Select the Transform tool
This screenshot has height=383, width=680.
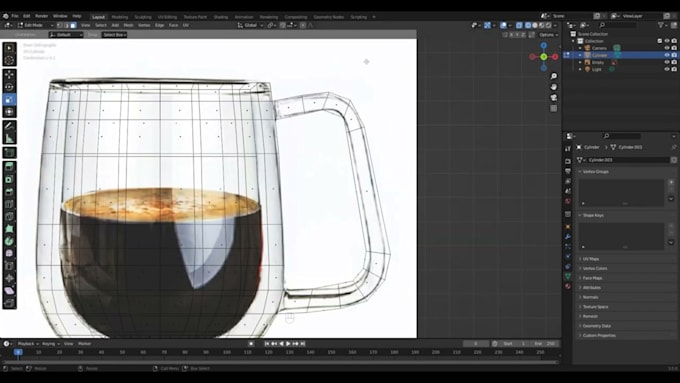[9, 112]
